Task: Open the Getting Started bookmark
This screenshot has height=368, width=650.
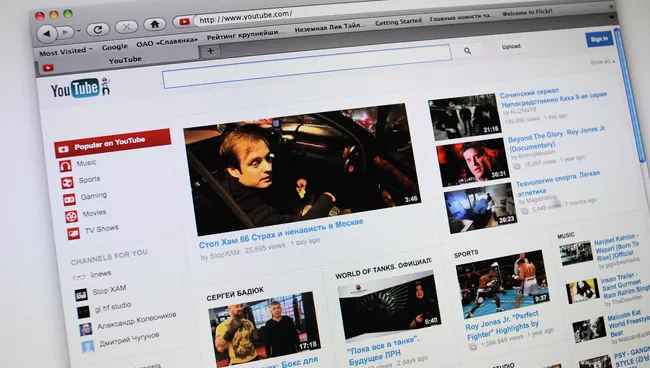Action: click(398, 22)
